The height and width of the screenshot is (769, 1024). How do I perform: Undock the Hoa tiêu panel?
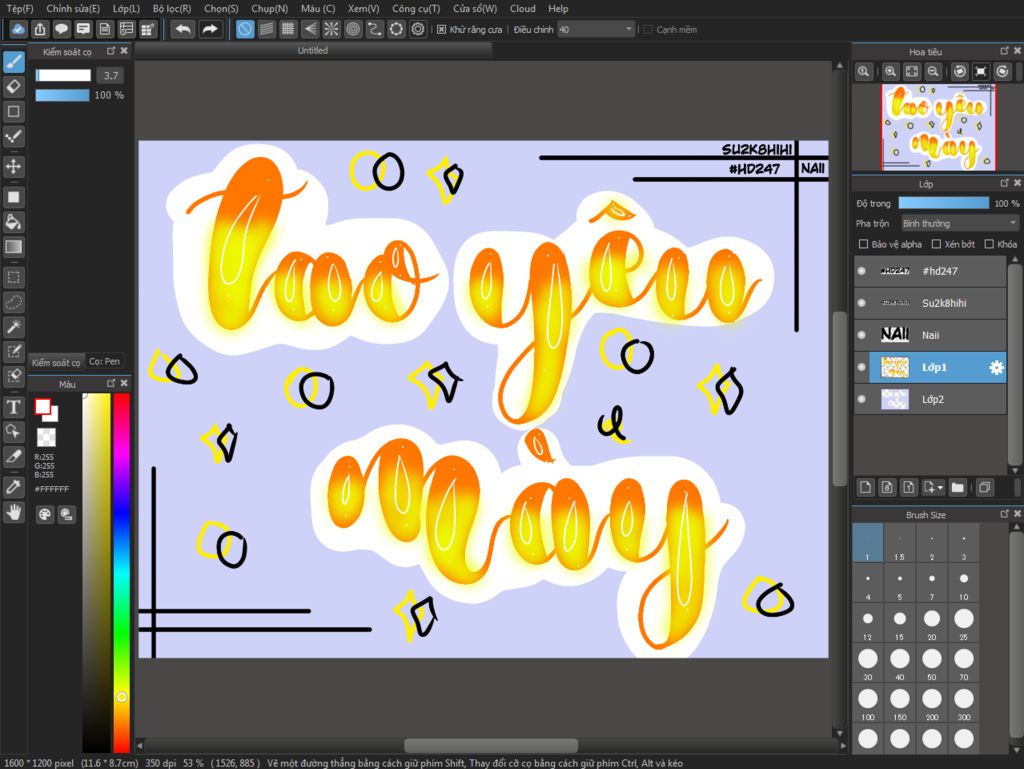(1004, 51)
